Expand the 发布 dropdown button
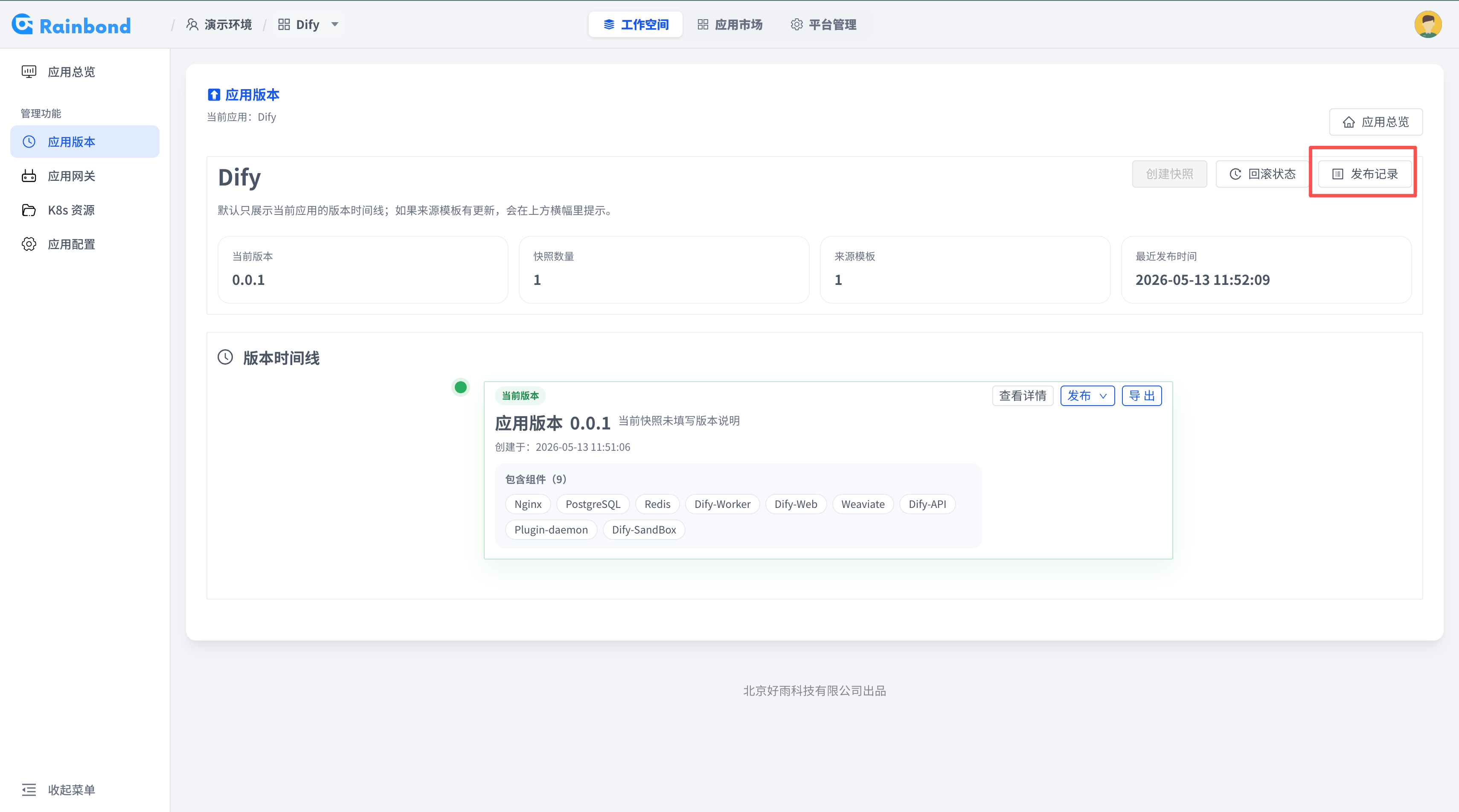 coord(1087,396)
